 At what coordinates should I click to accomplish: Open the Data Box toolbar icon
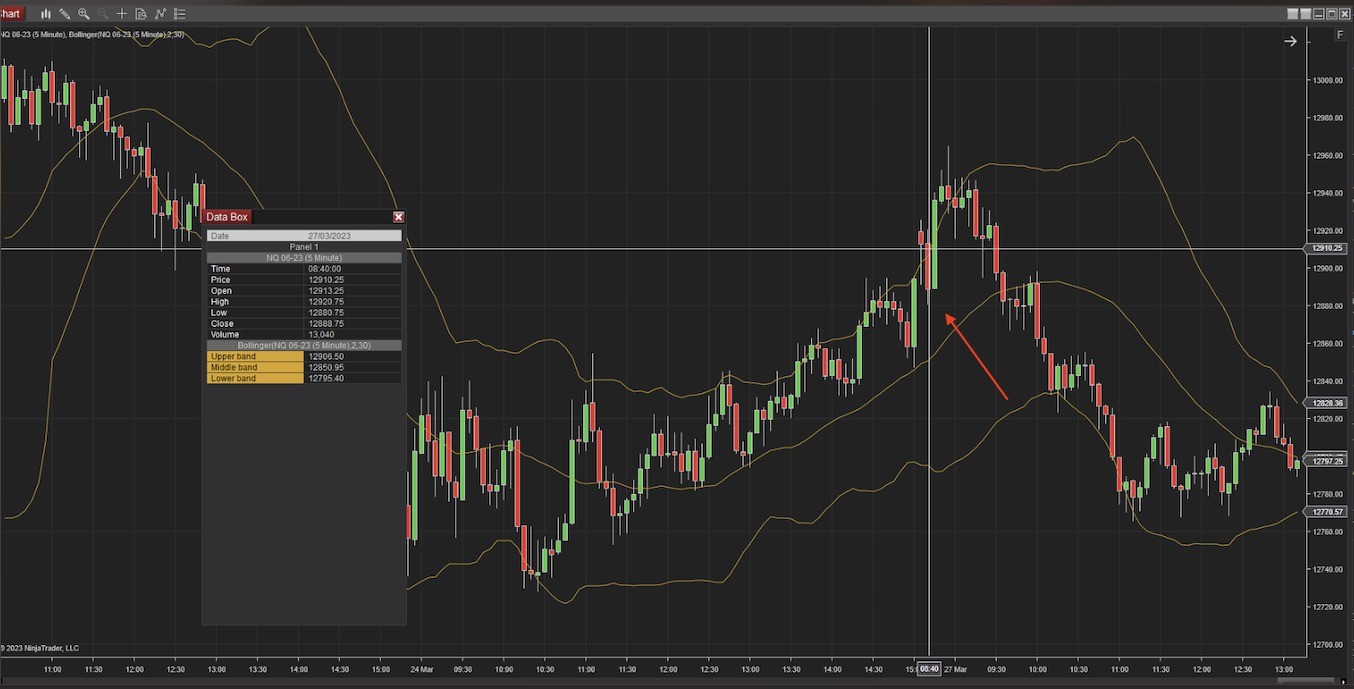tap(140, 14)
